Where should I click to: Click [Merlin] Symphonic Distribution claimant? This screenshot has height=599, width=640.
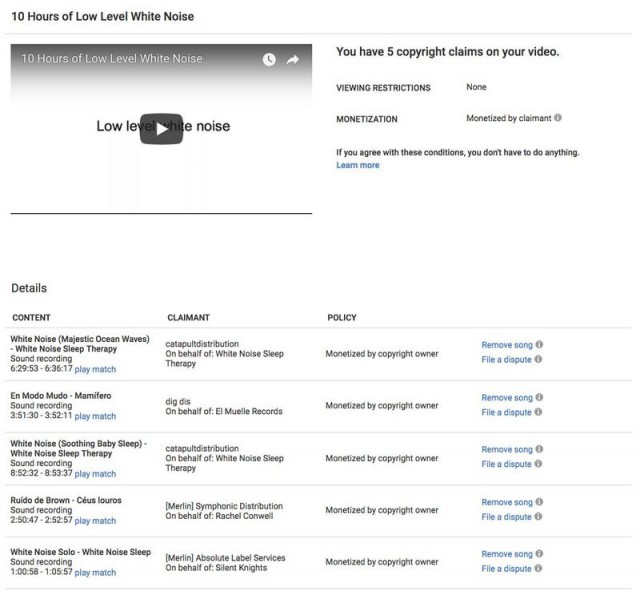click(224, 506)
